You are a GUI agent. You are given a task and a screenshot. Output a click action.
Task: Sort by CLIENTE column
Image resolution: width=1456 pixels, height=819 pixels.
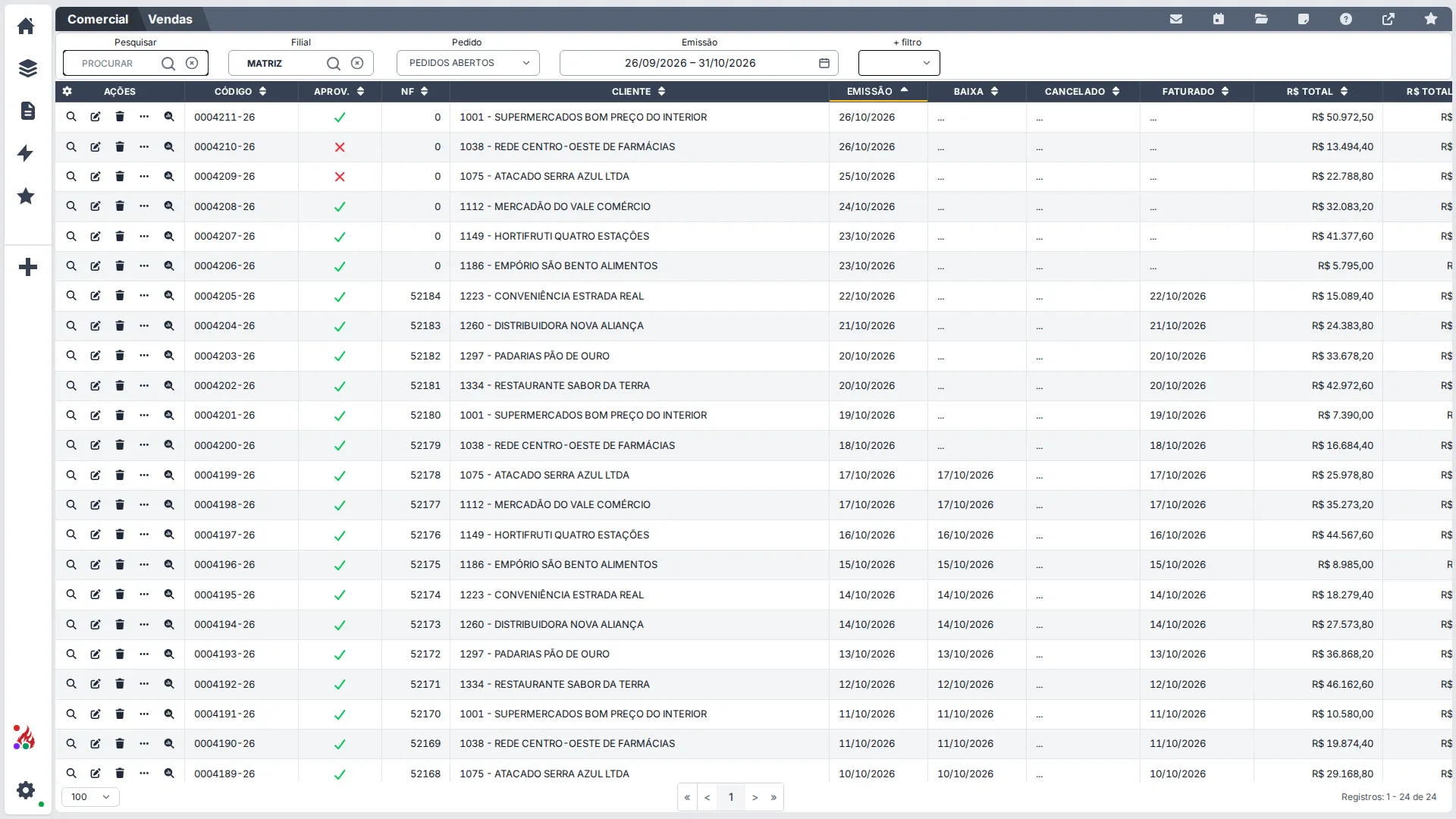pos(639,91)
